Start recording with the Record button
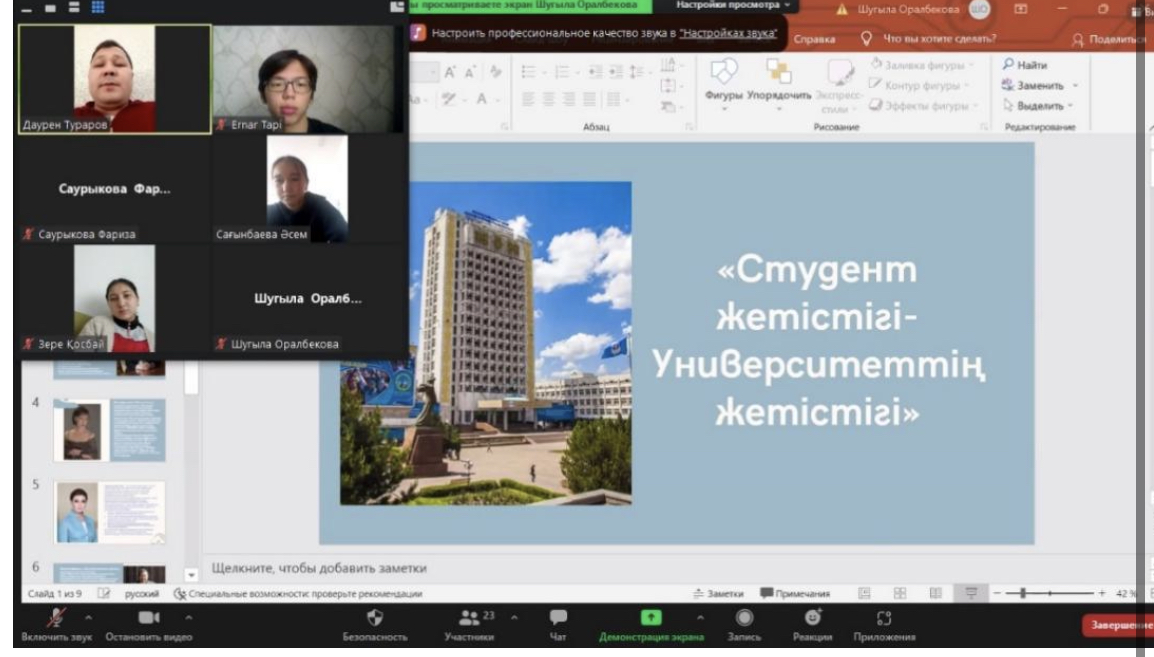The height and width of the screenshot is (657, 1154). coord(744,619)
